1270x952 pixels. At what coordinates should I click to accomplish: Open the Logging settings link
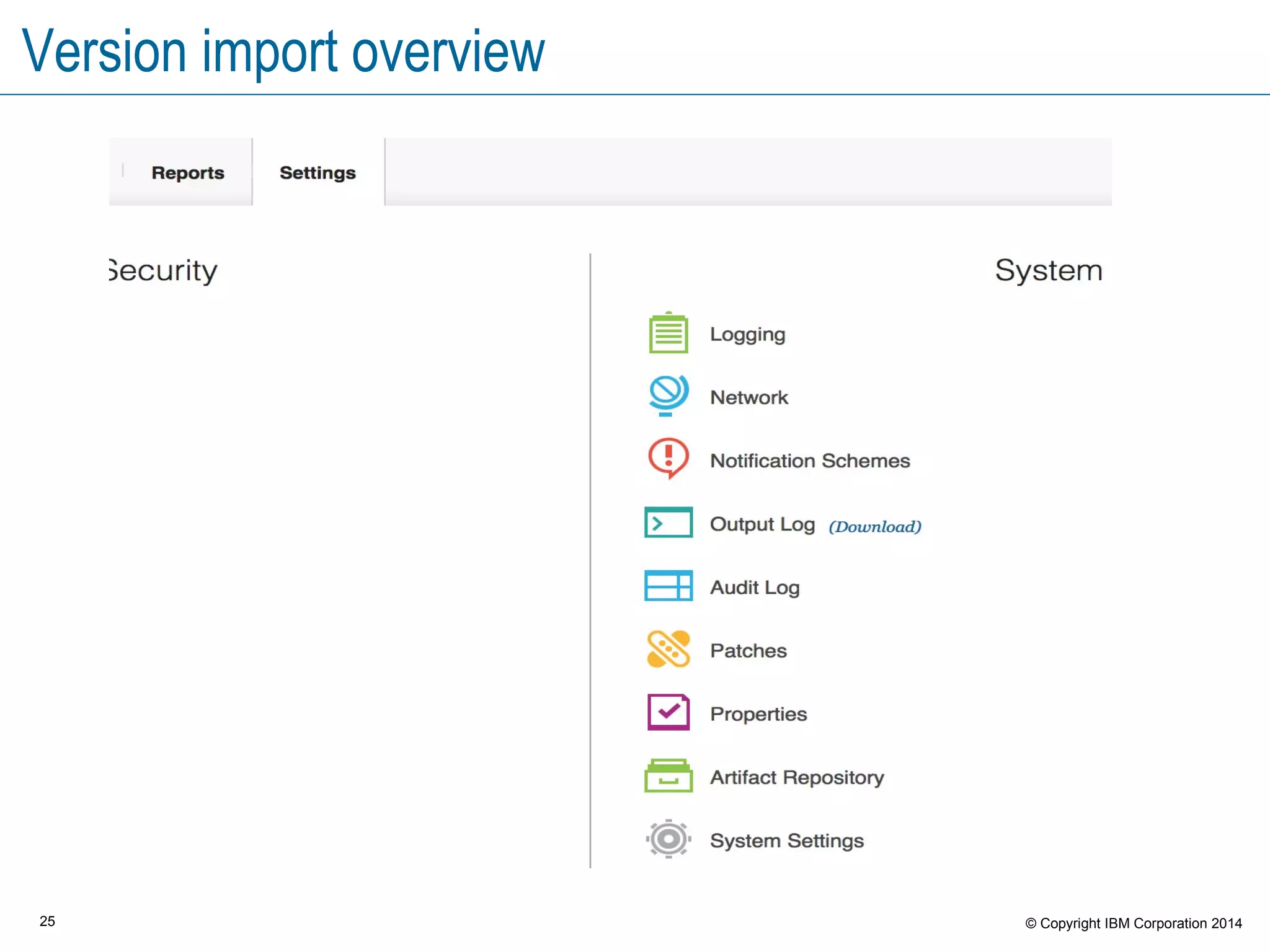tap(747, 335)
